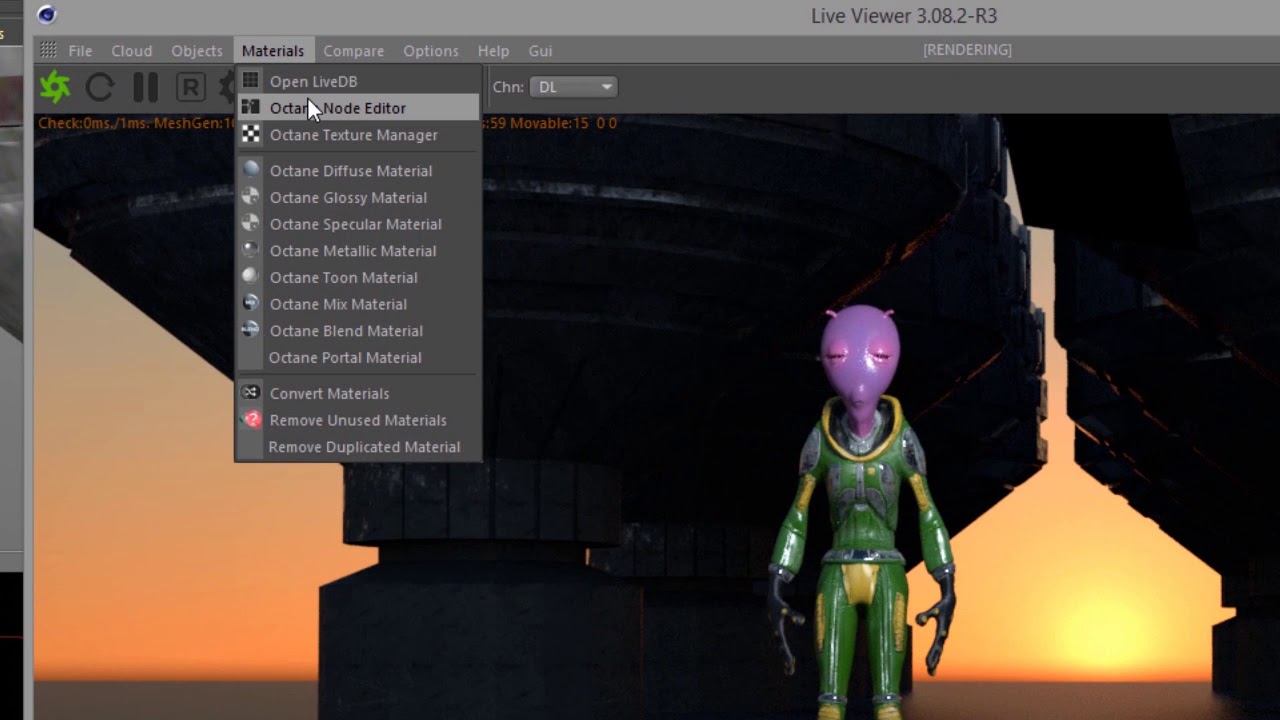Open the Objects menu
Screen dimensions: 1280x720
[197, 51]
